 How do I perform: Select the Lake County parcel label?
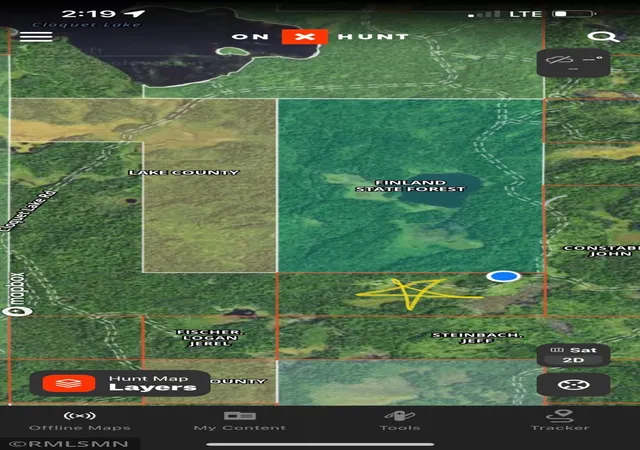[x=184, y=173]
